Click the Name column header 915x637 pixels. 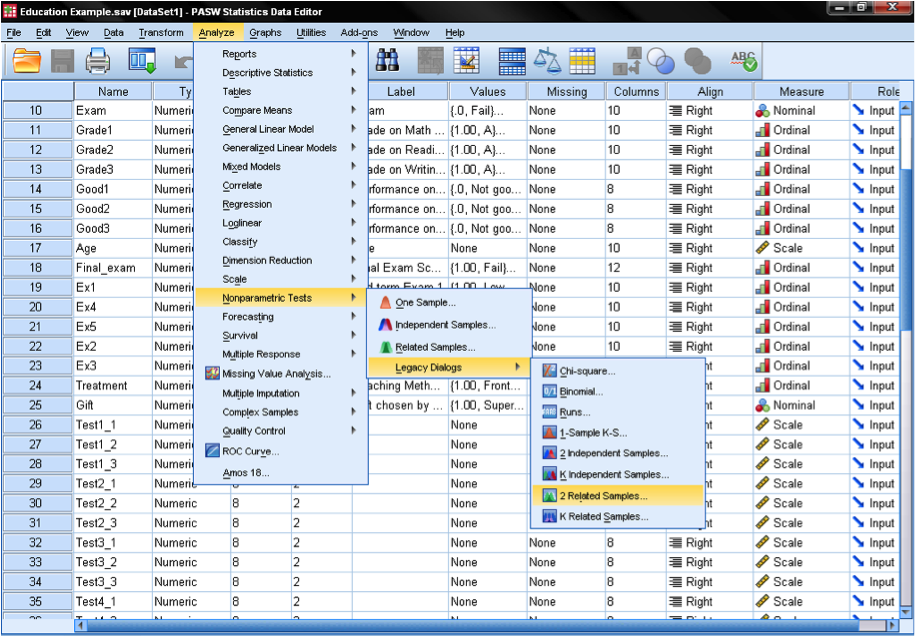(x=113, y=91)
